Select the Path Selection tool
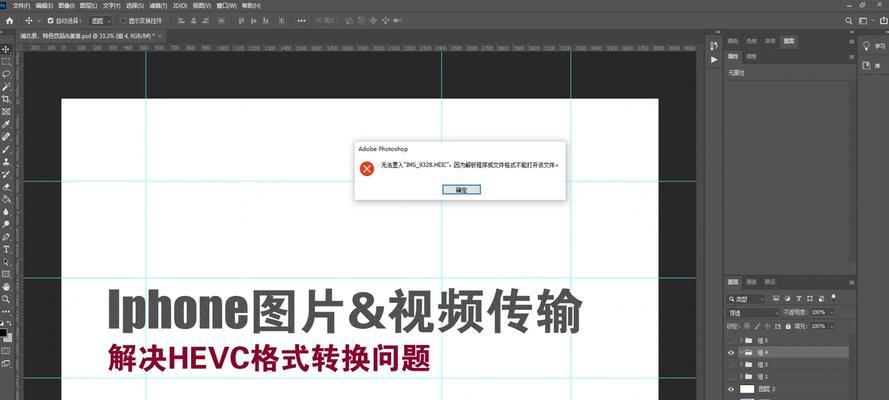 tap(6, 261)
